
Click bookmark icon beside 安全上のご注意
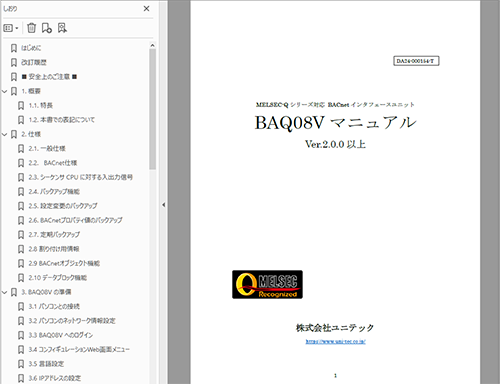point(14,77)
